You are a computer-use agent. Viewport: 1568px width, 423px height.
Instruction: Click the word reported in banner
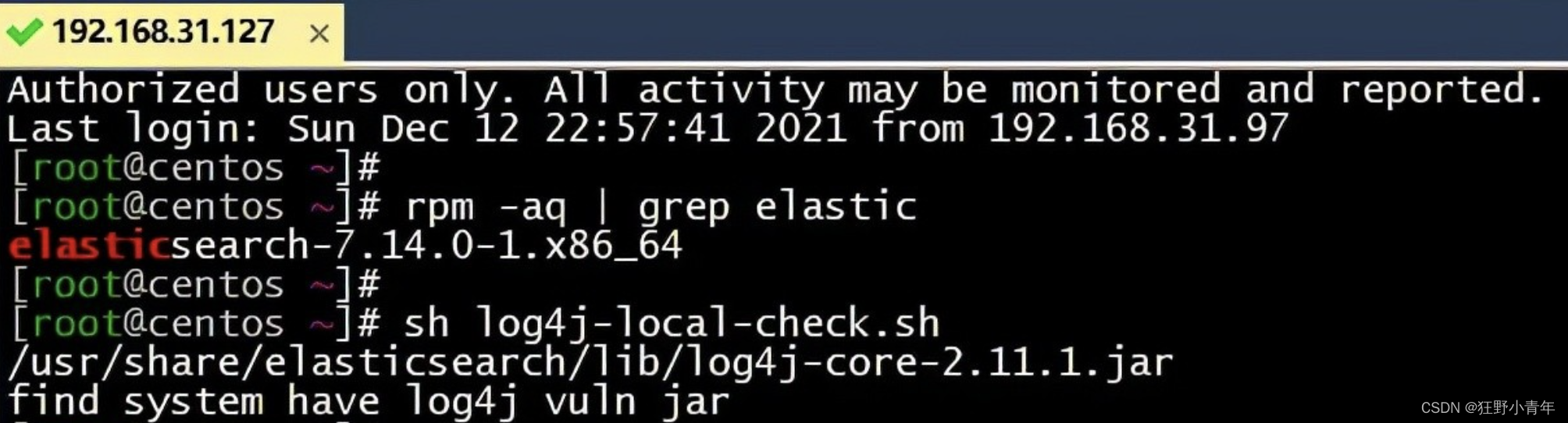pos(1441,89)
